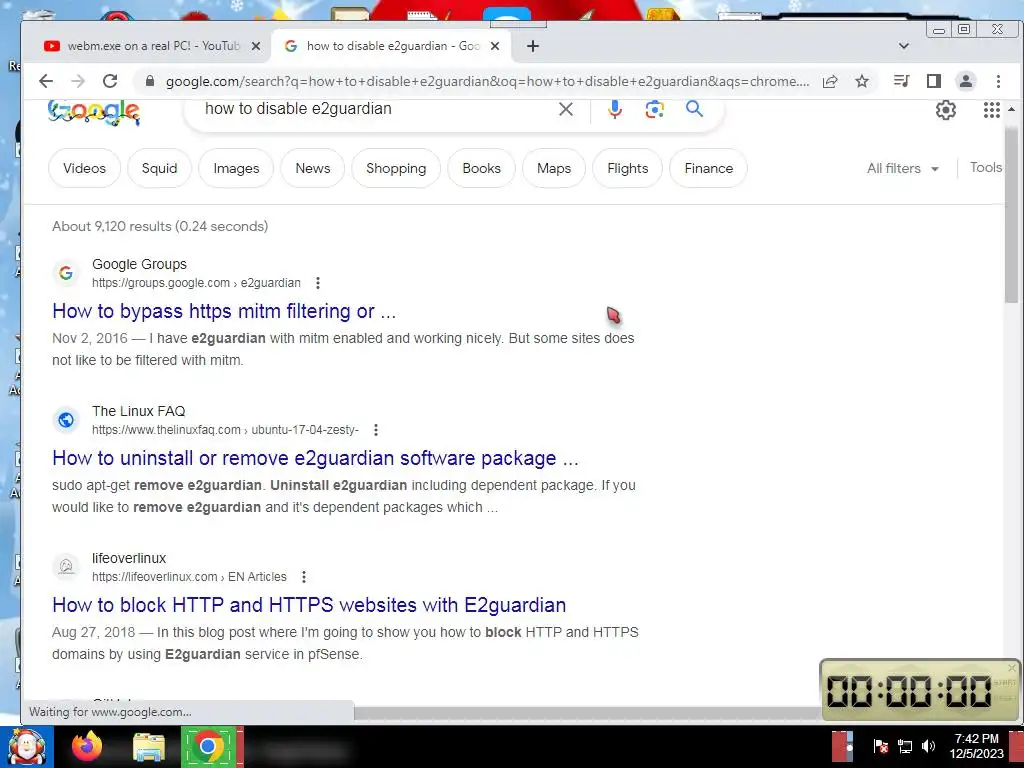Open the media control icon in toolbar
The height and width of the screenshot is (768, 1024).
902,81
